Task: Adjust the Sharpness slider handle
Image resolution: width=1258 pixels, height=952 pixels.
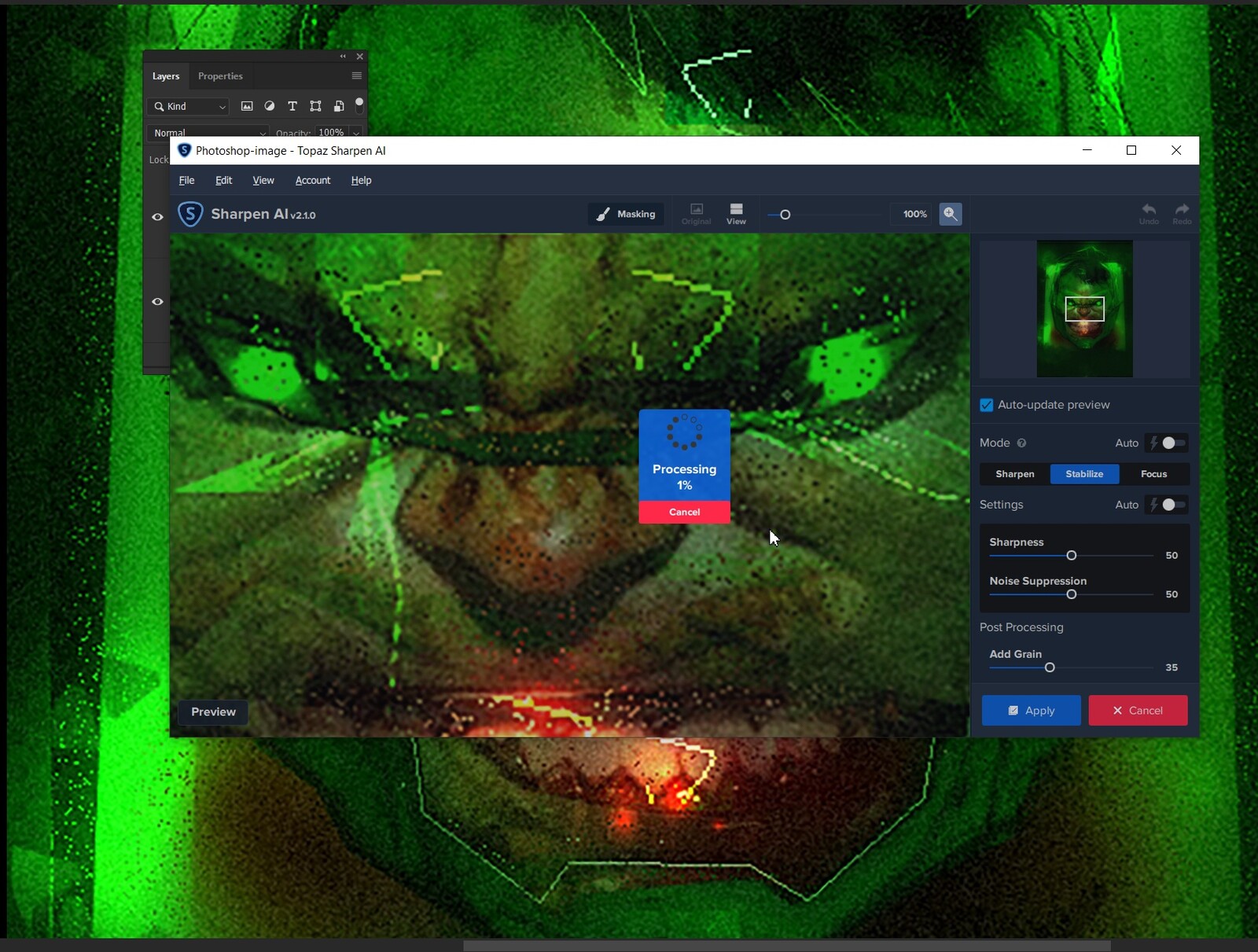Action: pyautogui.click(x=1071, y=556)
